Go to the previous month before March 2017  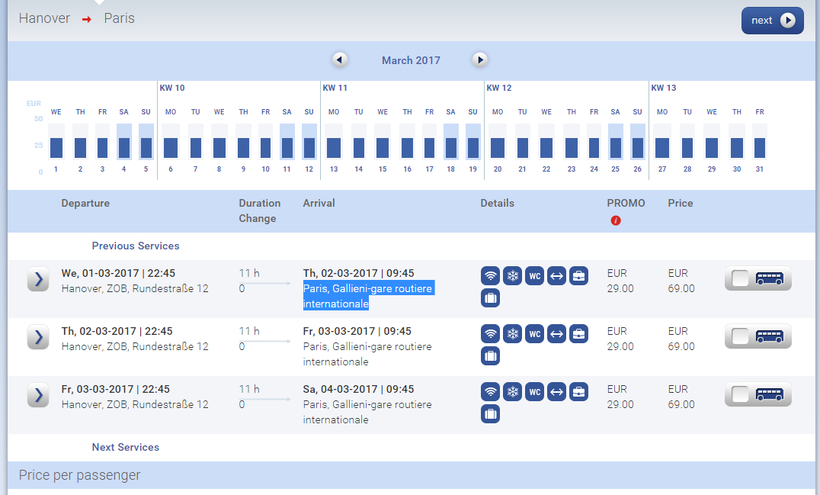coord(340,60)
